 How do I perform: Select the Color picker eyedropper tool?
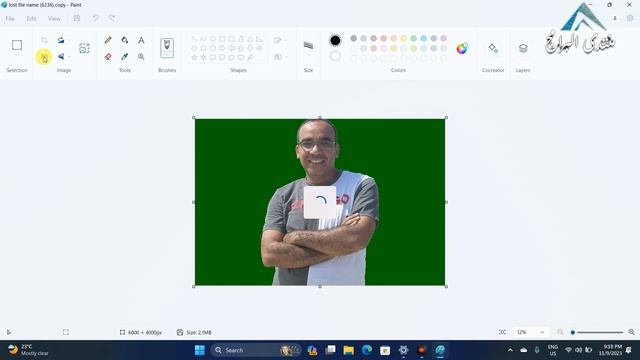pyautogui.click(x=124, y=57)
